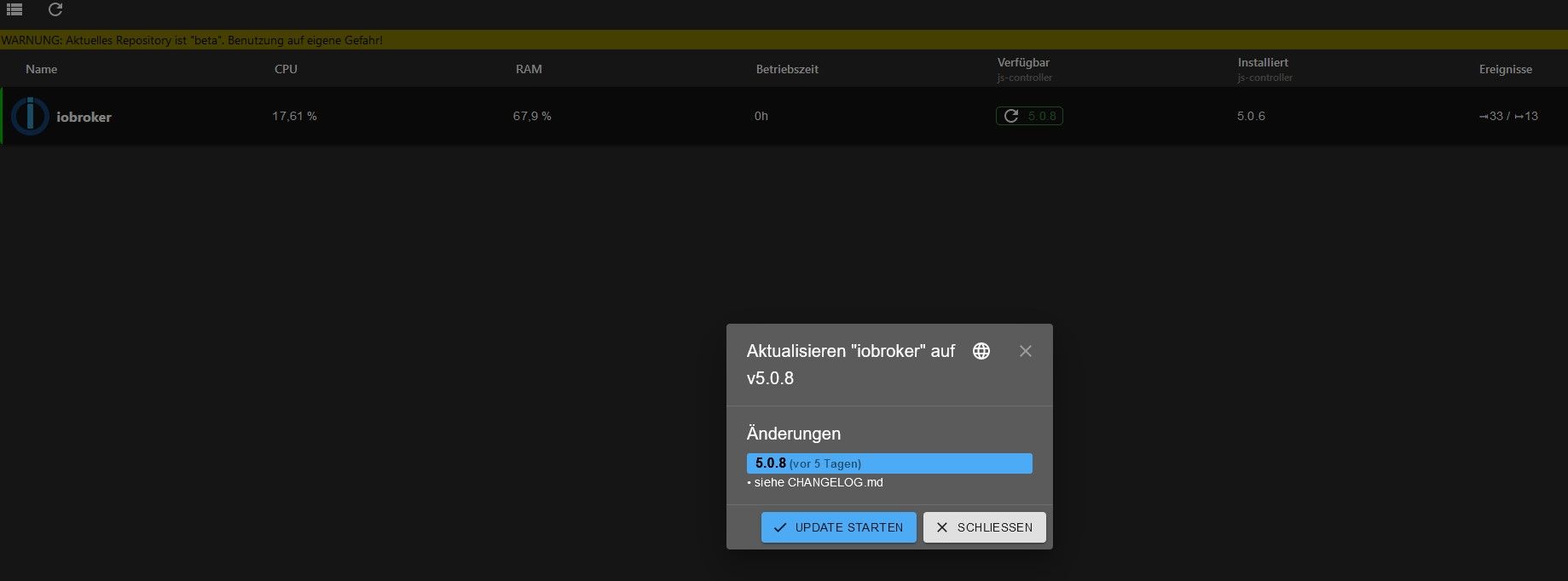Click the installed version 5.0.6
Image resolution: width=1568 pixels, height=581 pixels.
click(1251, 116)
